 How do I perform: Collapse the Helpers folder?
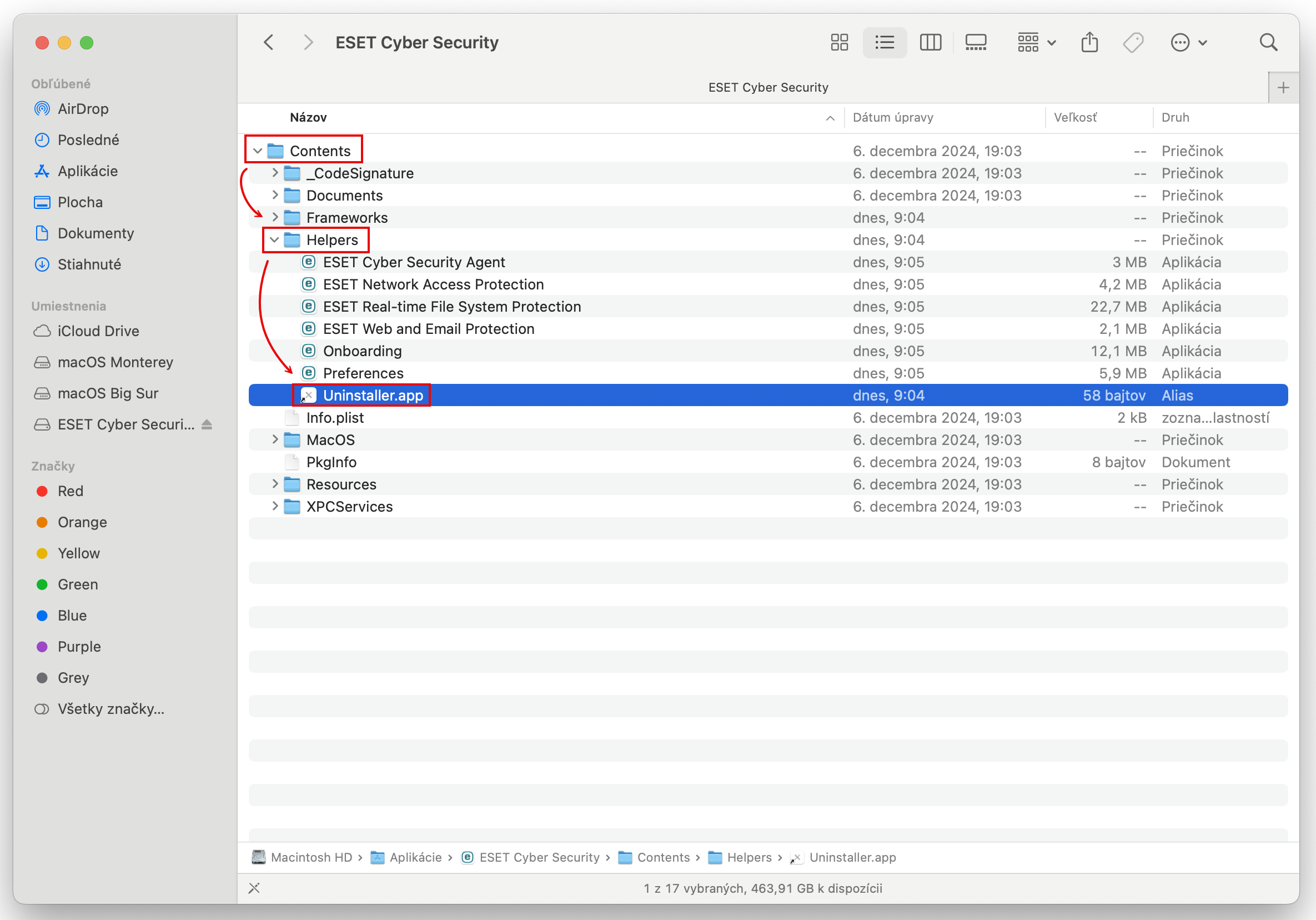tap(274, 240)
